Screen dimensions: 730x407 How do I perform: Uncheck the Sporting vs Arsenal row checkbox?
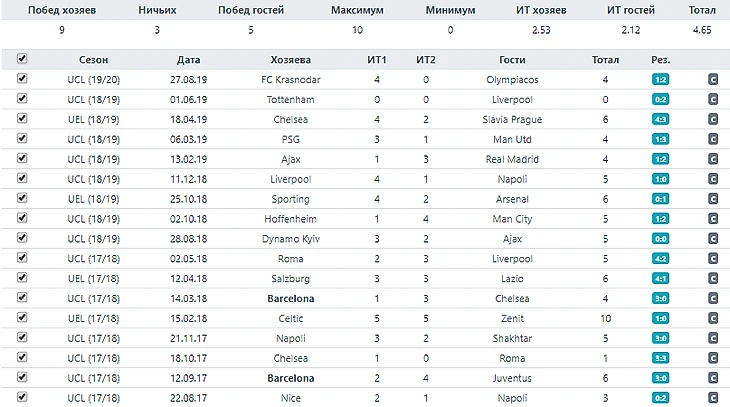[22, 199]
